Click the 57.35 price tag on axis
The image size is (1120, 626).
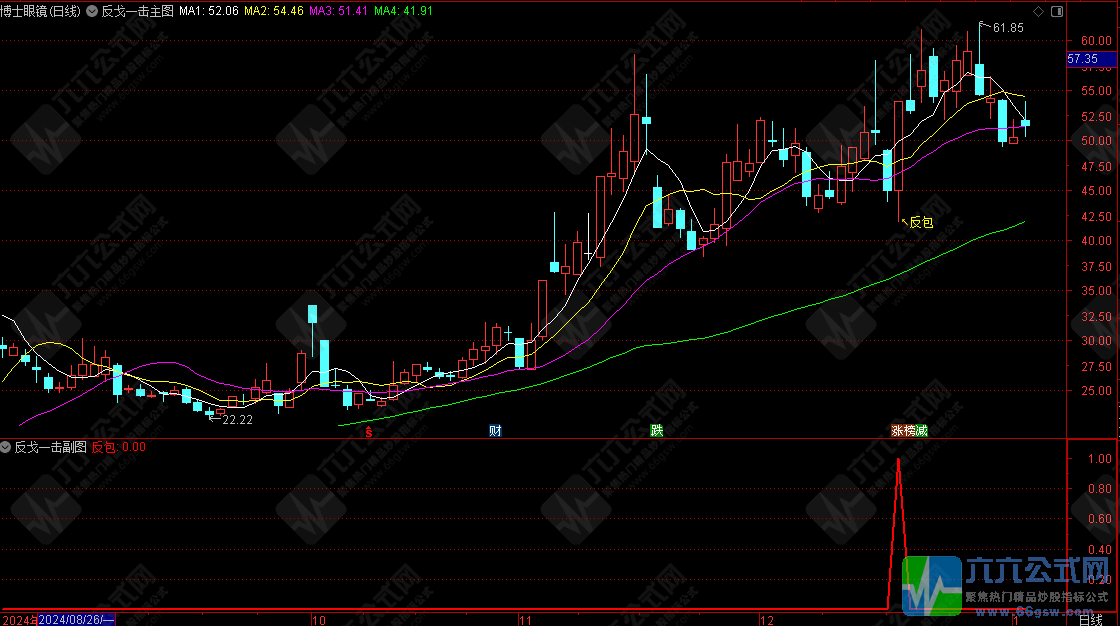coord(1083,60)
